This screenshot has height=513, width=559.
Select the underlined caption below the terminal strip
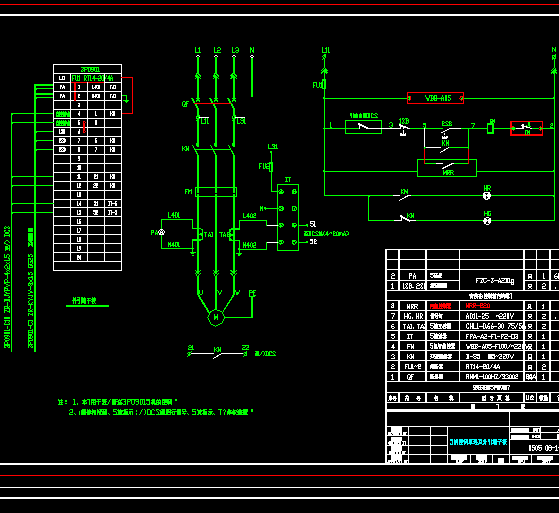pyautogui.click(x=84, y=301)
